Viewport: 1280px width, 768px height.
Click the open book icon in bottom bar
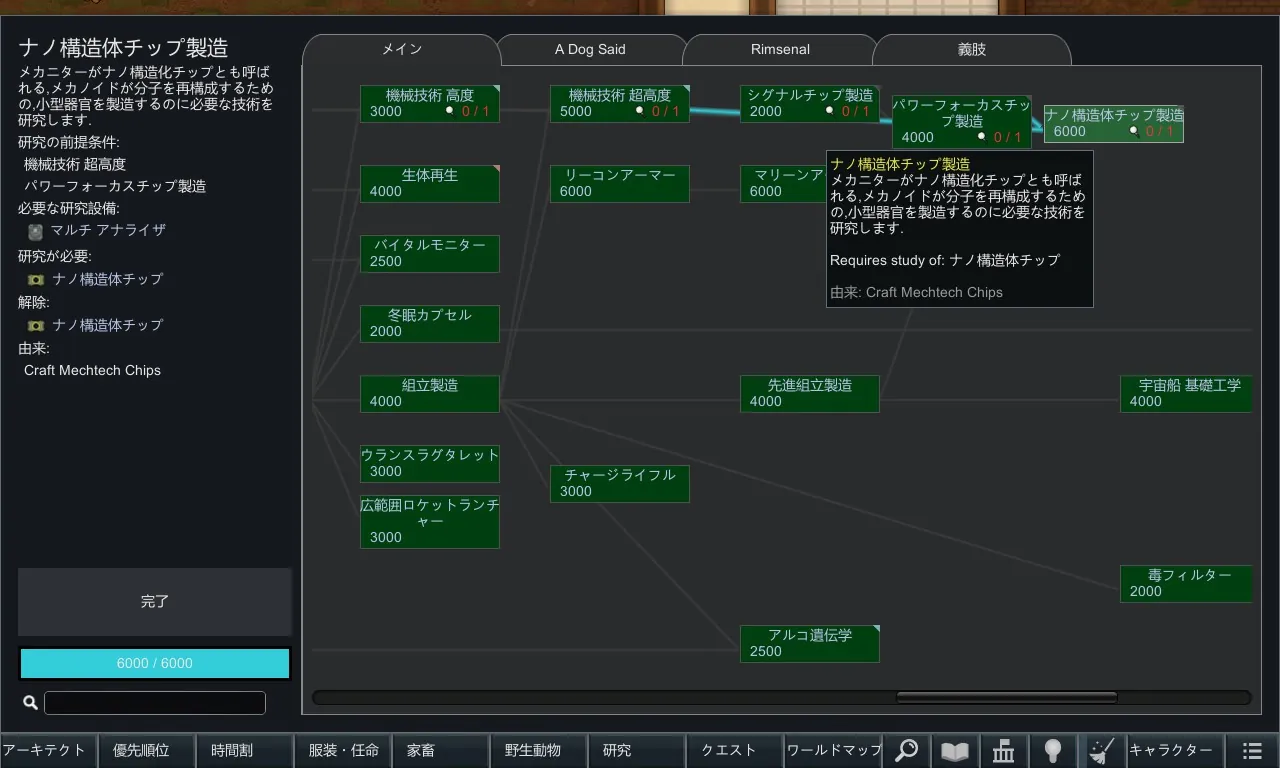point(955,750)
